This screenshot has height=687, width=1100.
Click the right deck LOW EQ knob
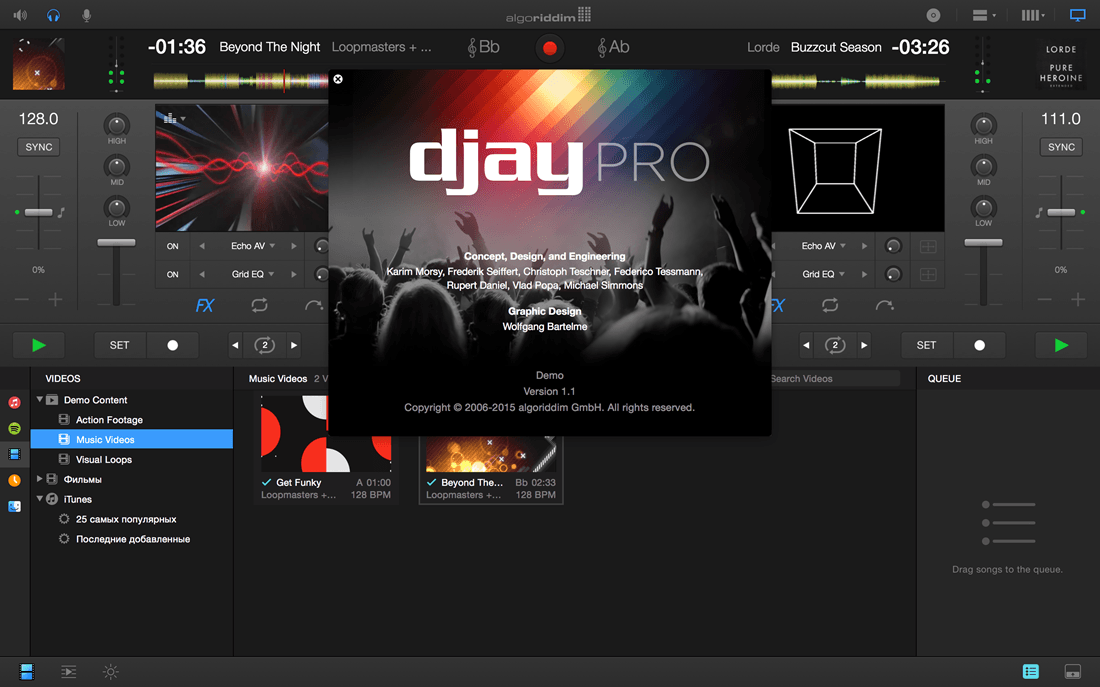point(984,207)
